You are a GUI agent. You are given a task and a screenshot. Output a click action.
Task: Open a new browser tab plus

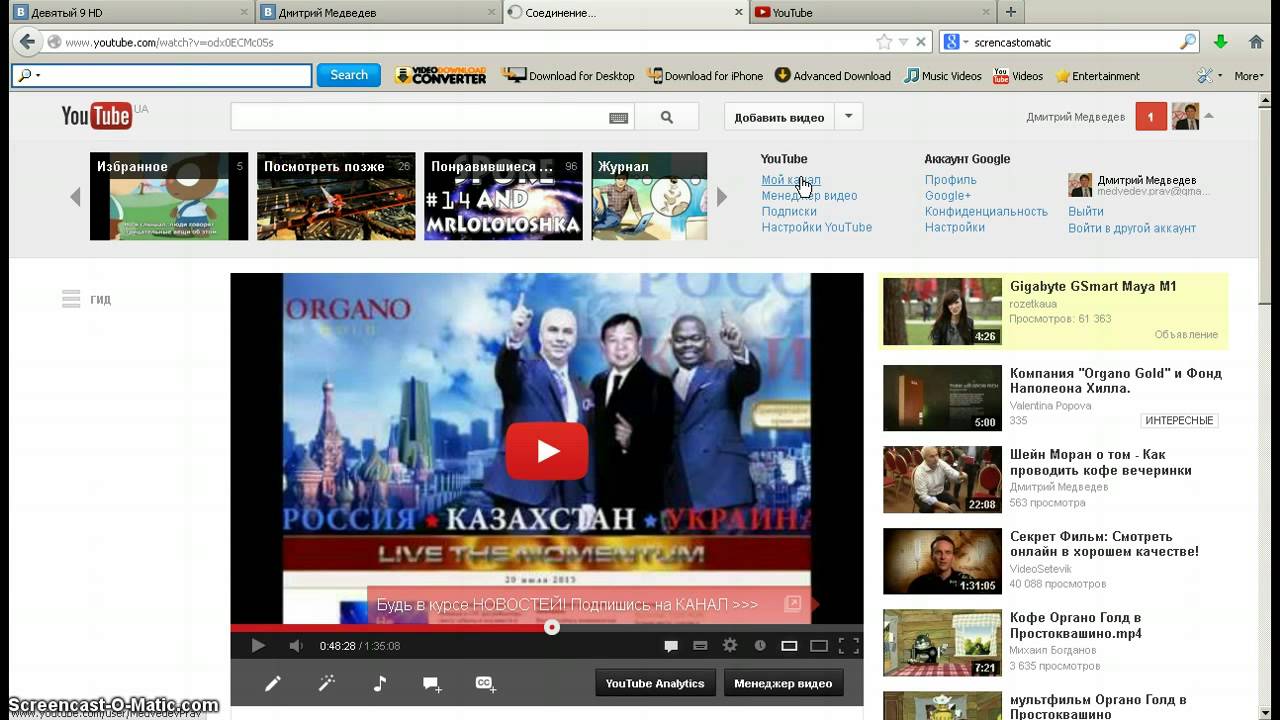pos(1011,12)
